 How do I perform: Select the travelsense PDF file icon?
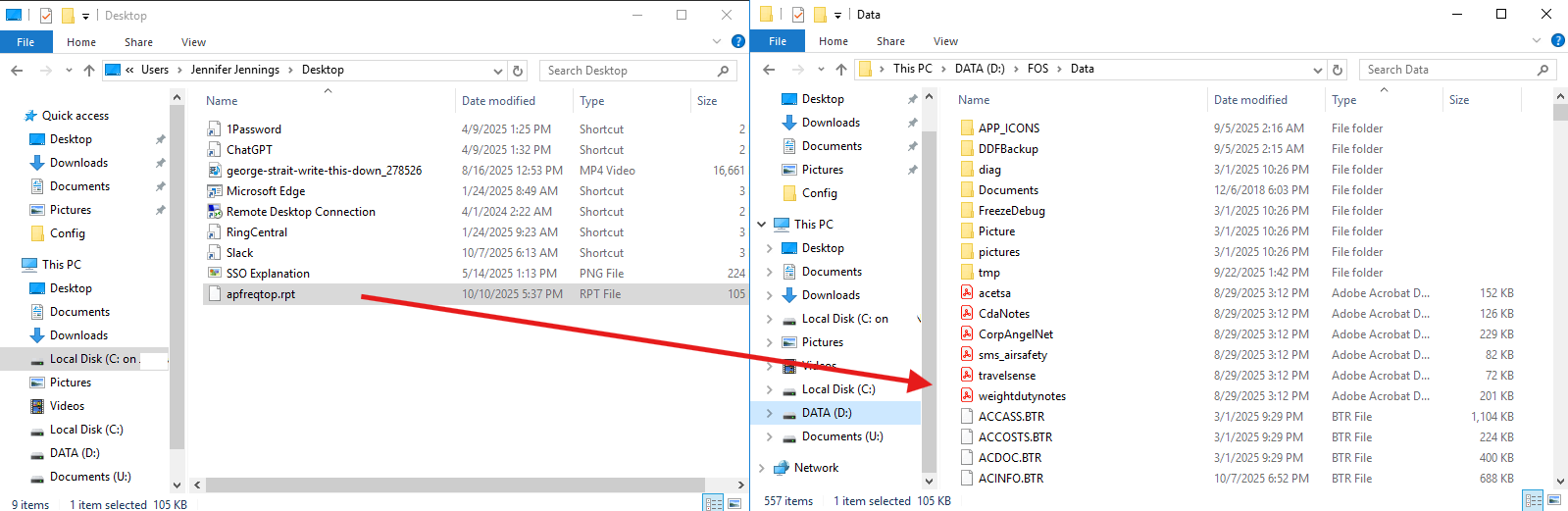(966, 376)
